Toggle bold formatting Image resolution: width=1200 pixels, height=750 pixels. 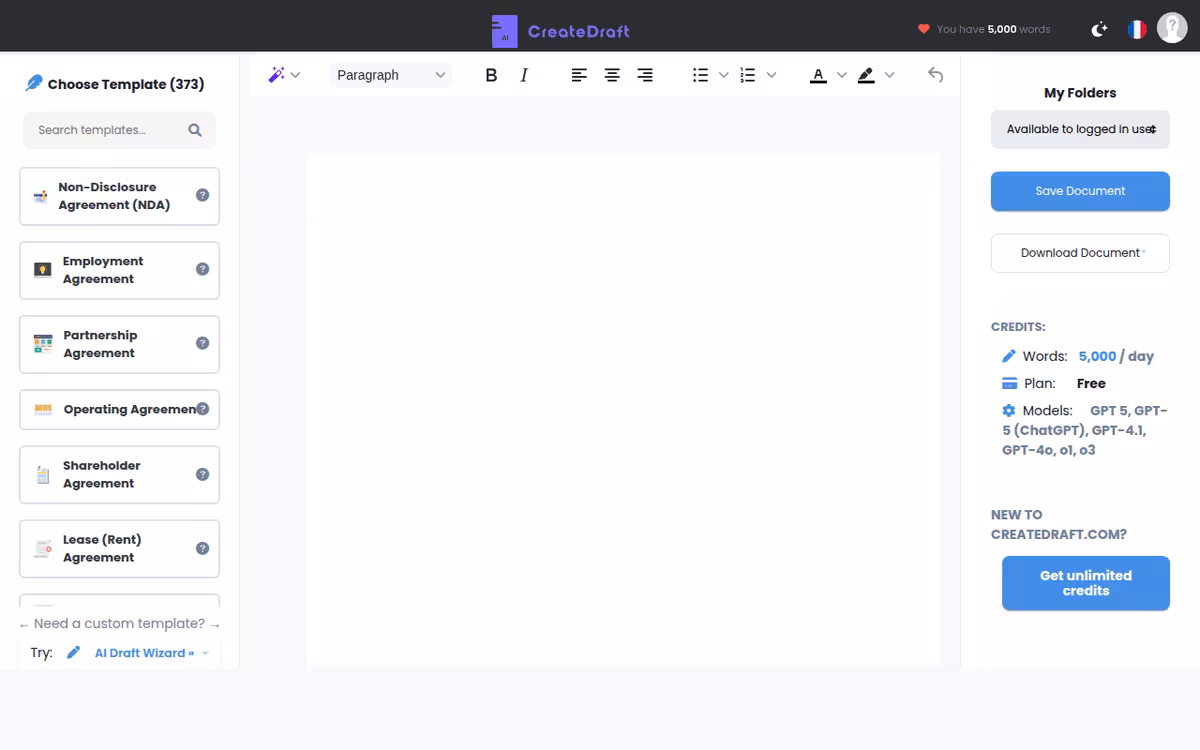[x=491, y=75]
